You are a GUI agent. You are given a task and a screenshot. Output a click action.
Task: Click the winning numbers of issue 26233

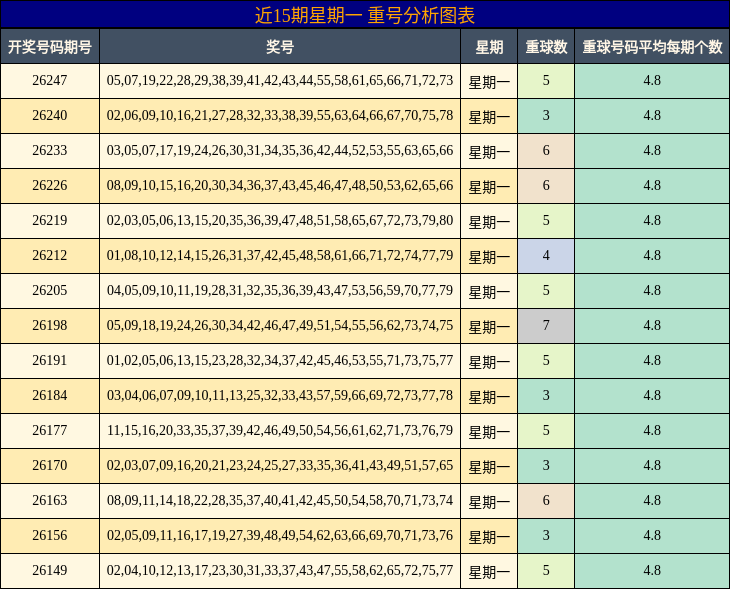coord(280,150)
